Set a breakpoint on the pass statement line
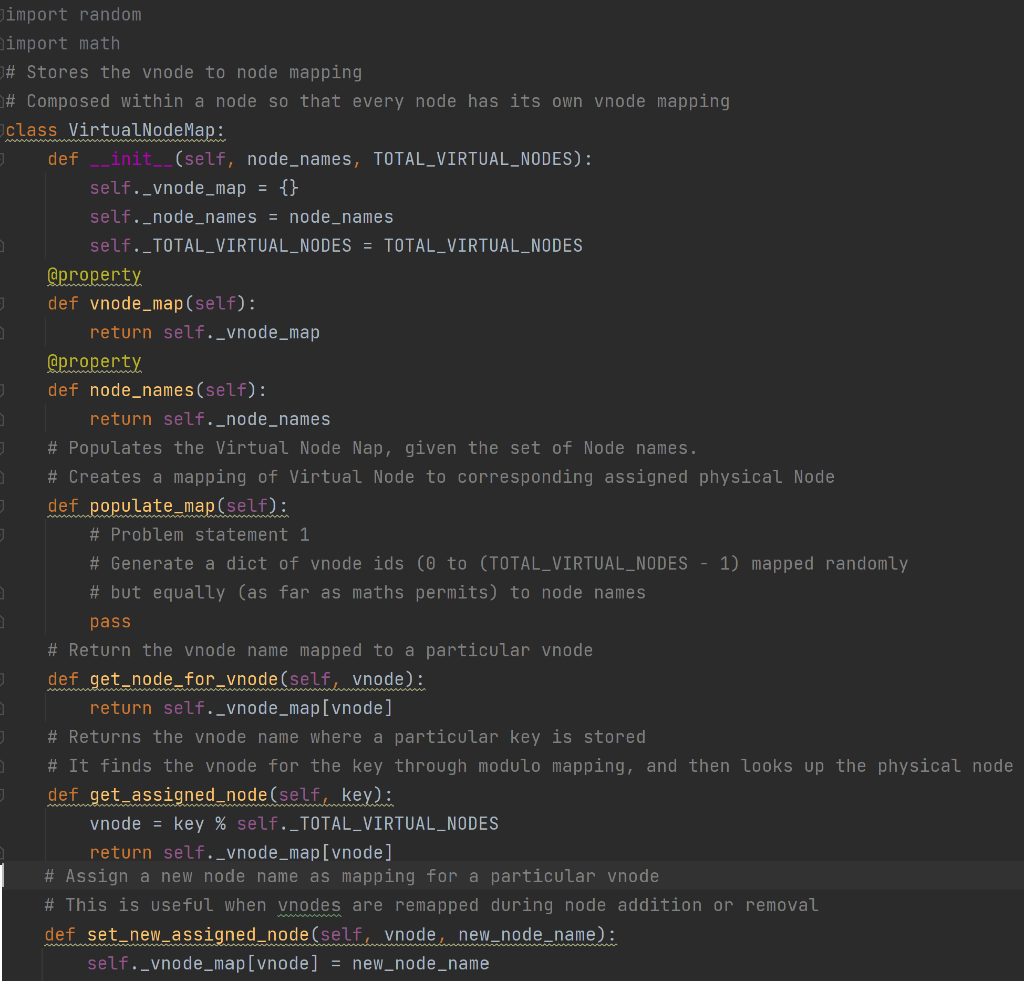 (x=7, y=621)
